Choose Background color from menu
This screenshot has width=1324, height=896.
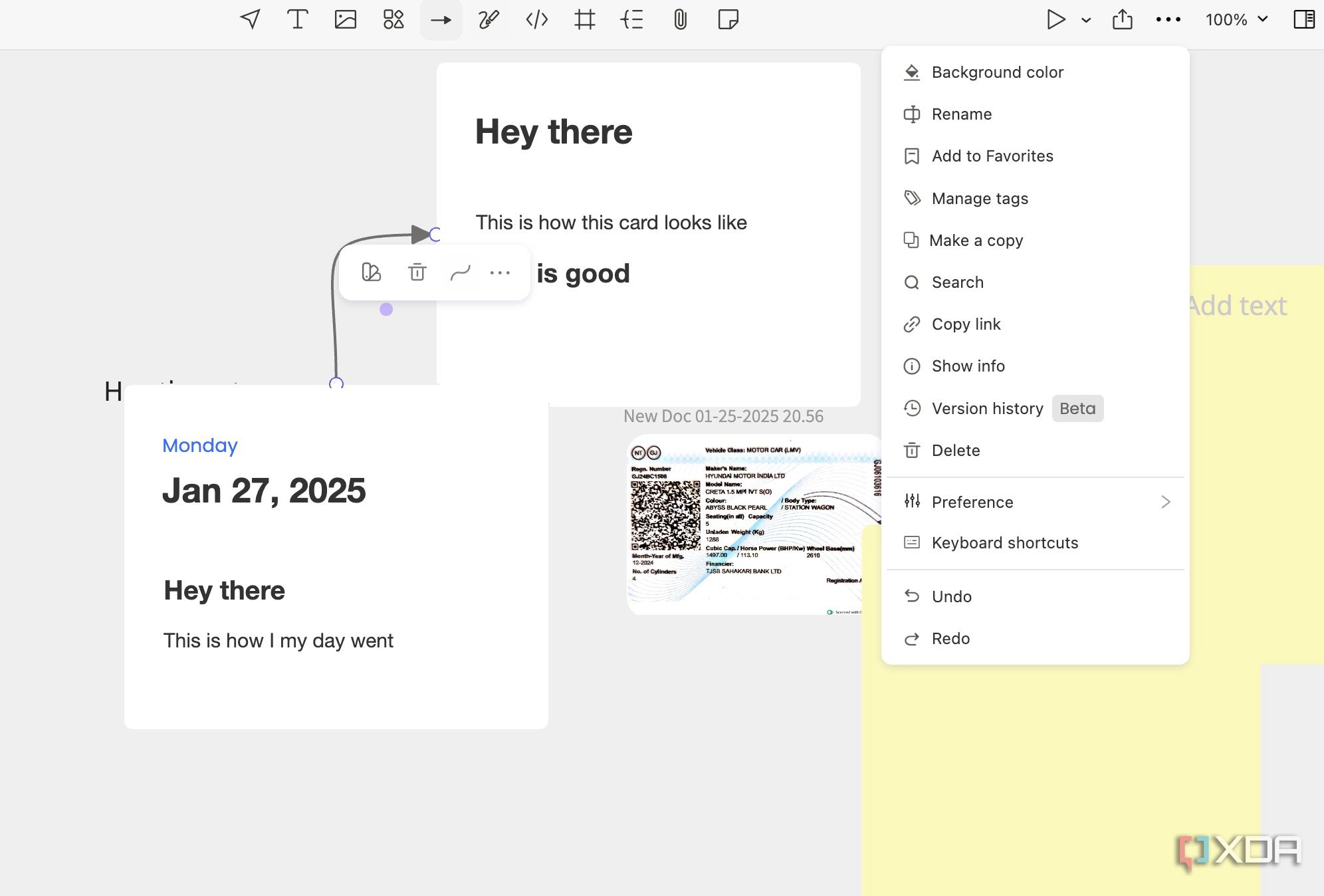[1035, 72]
